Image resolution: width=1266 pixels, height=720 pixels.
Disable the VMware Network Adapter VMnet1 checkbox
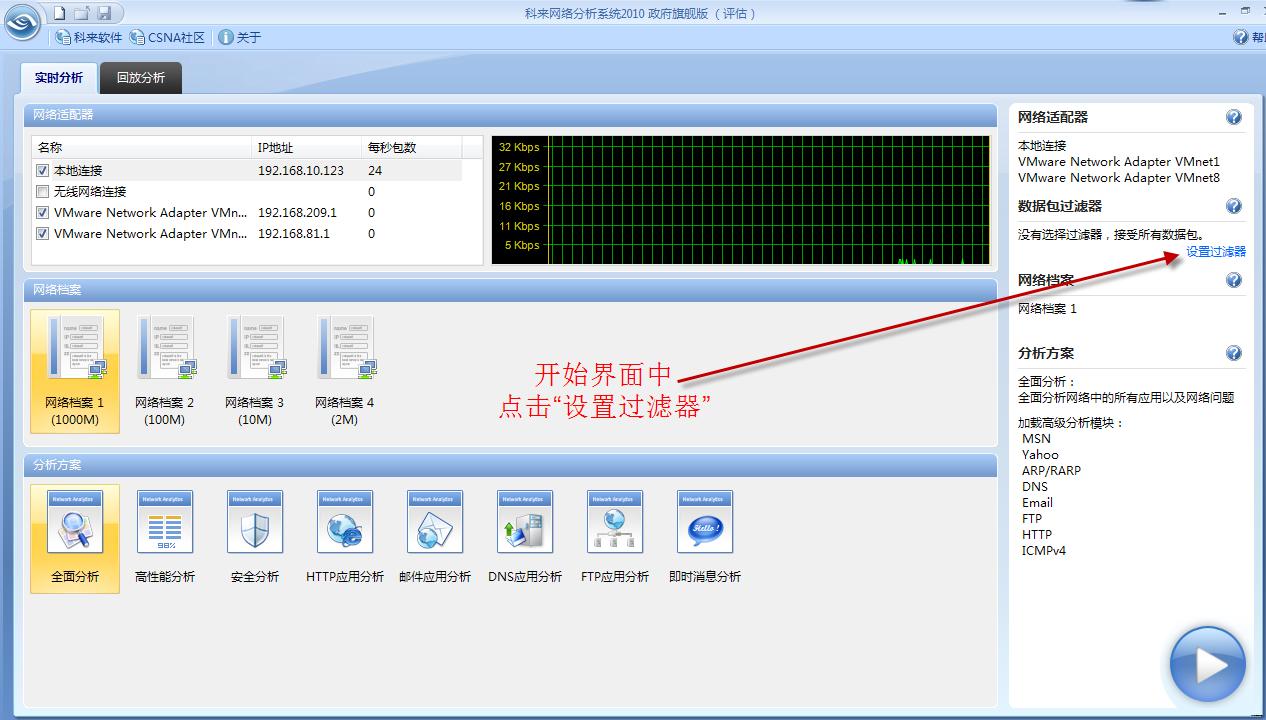(42, 212)
